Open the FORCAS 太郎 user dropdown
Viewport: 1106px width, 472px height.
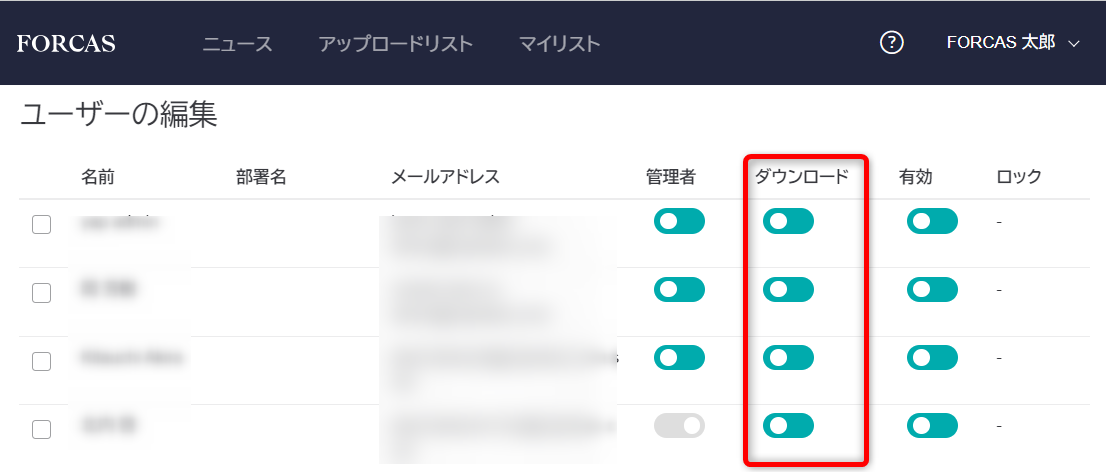point(1013,43)
